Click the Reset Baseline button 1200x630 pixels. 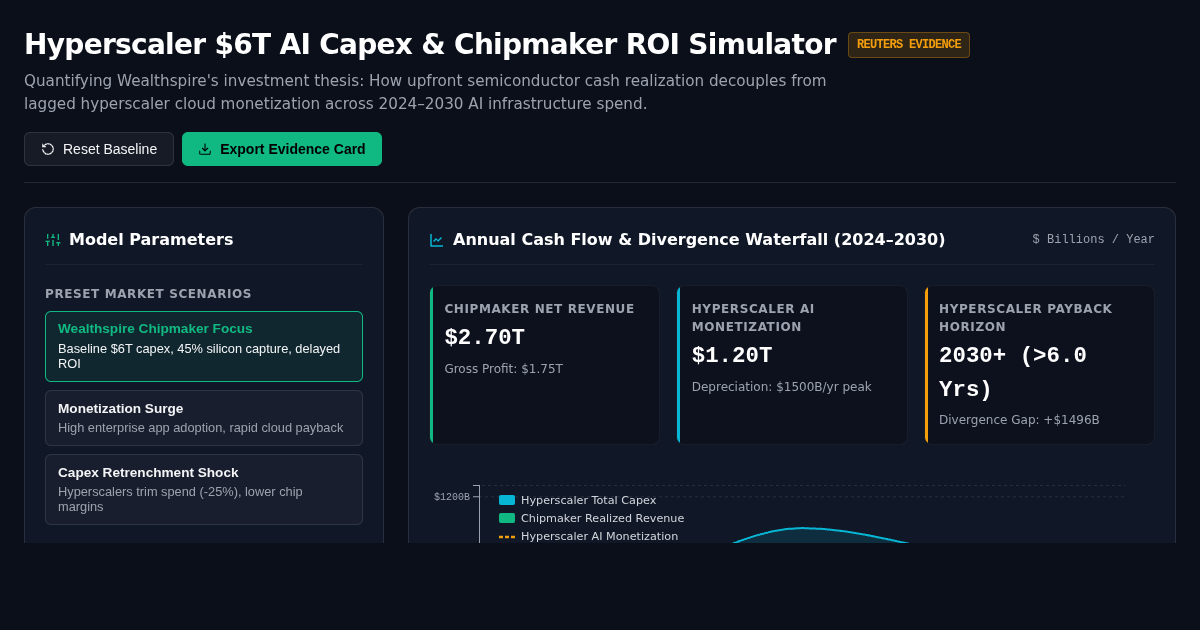click(99, 149)
